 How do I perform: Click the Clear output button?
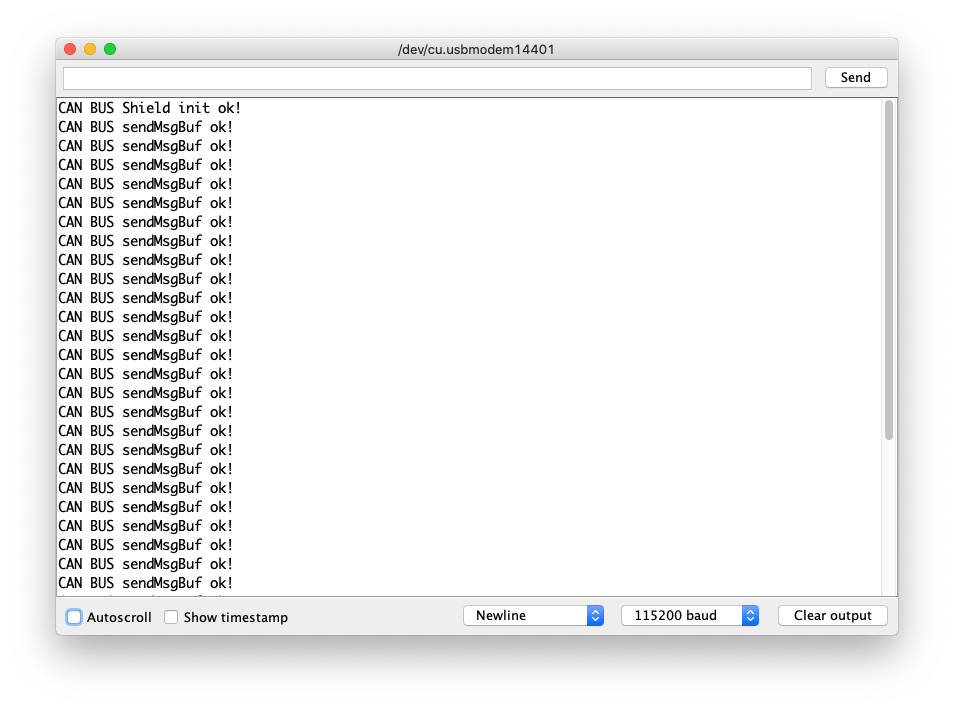point(832,615)
